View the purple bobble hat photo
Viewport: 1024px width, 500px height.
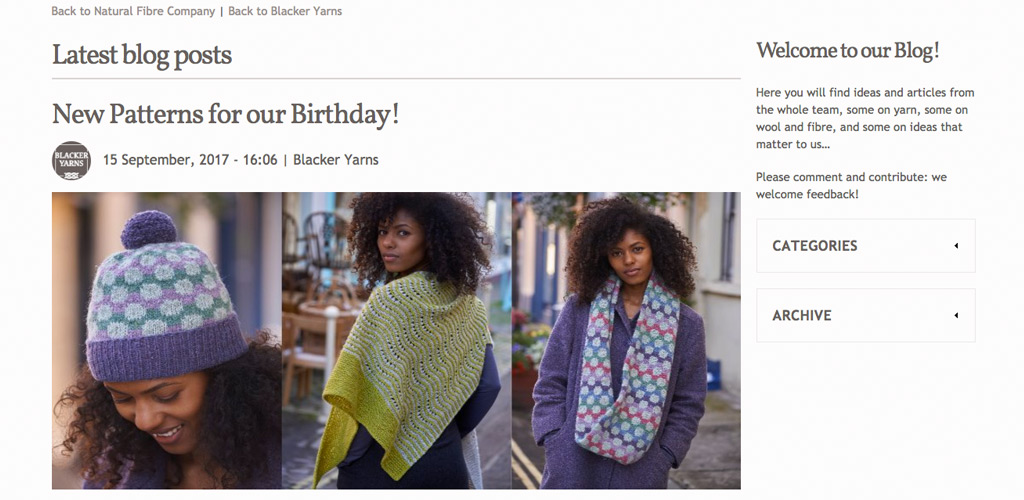tap(167, 340)
